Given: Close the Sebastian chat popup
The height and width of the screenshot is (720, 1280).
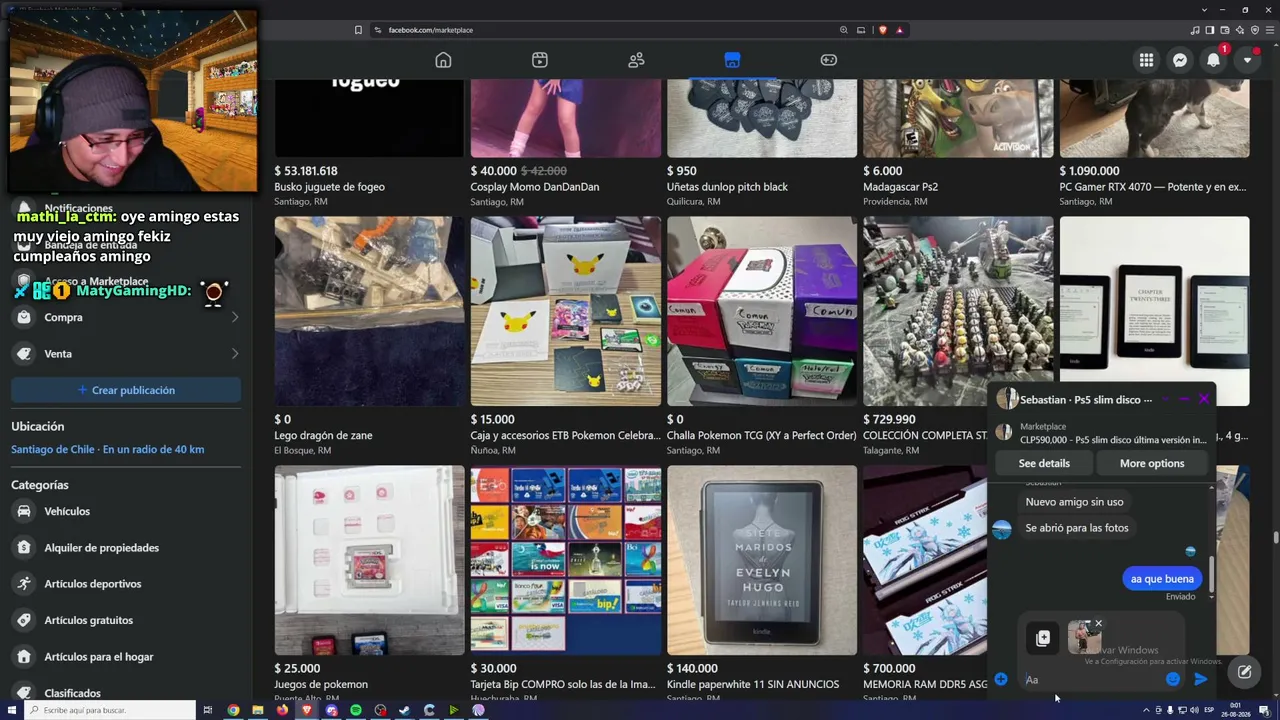Looking at the screenshot, I should click(x=1204, y=399).
